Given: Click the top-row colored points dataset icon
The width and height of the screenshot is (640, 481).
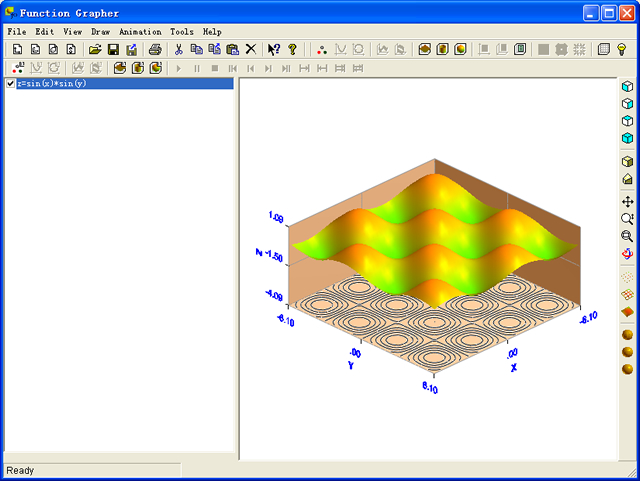Looking at the screenshot, I should (x=322, y=49).
